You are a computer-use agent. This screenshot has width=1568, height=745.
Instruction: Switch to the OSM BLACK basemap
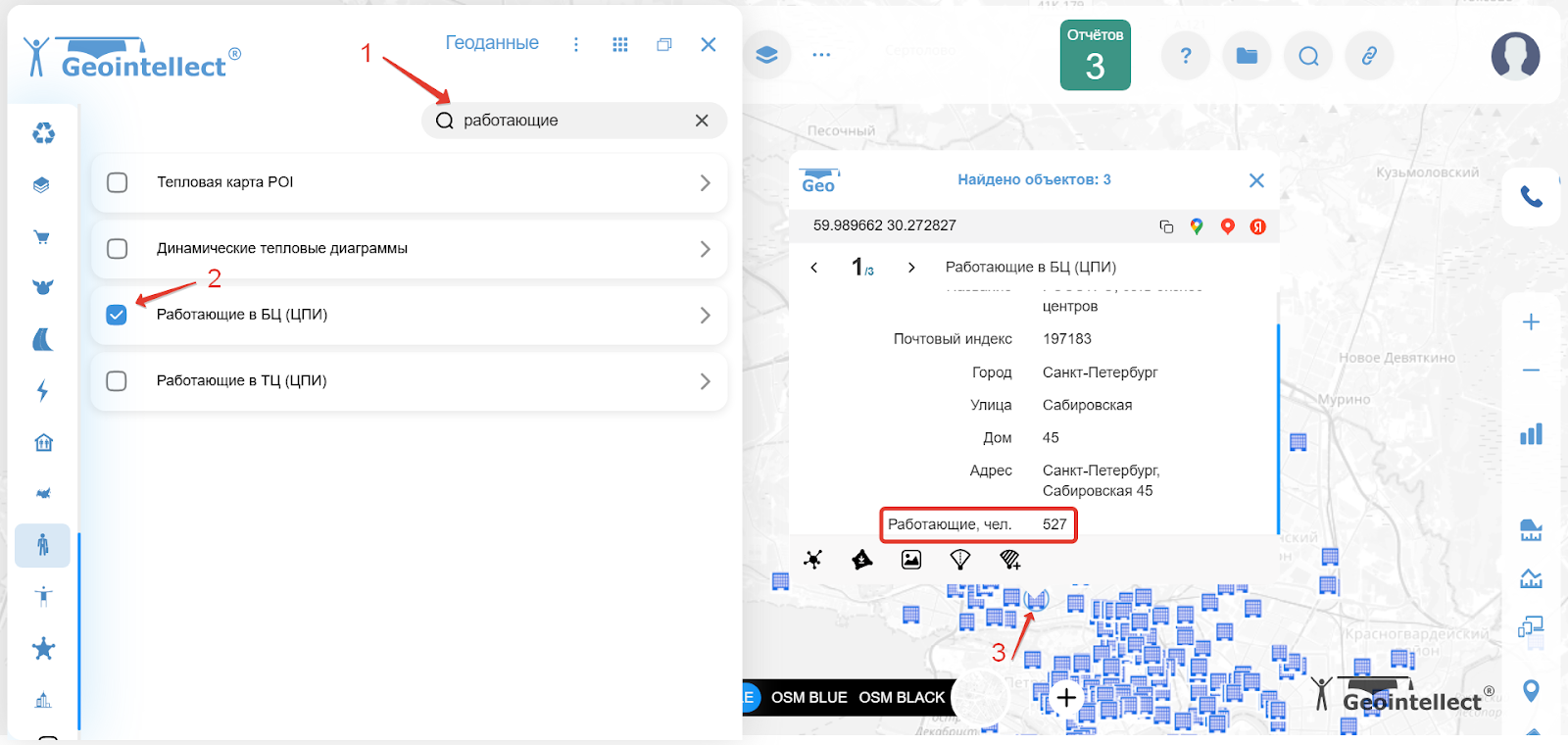pos(902,697)
